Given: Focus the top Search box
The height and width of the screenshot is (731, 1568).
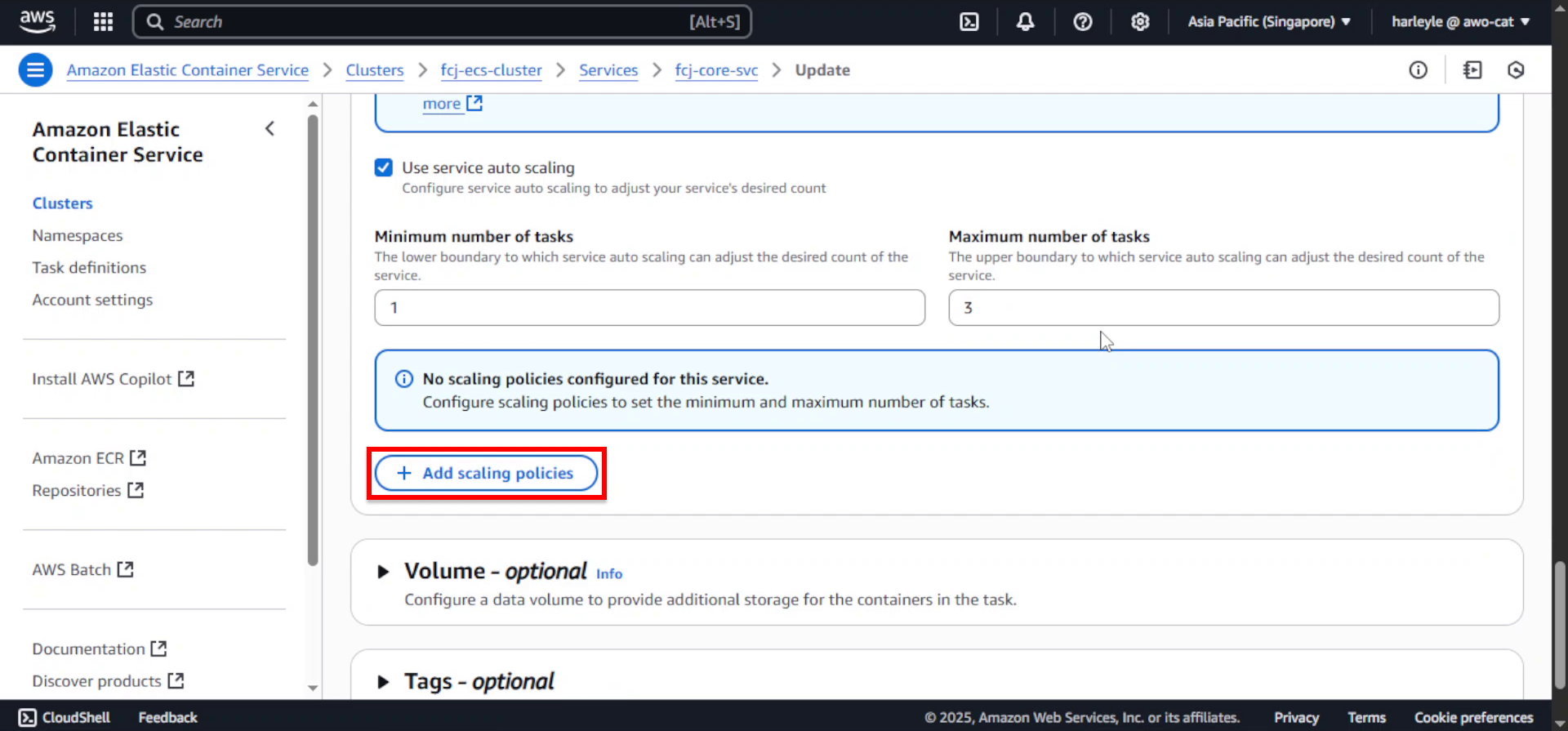Looking at the screenshot, I should pyautogui.click(x=442, y=22).
